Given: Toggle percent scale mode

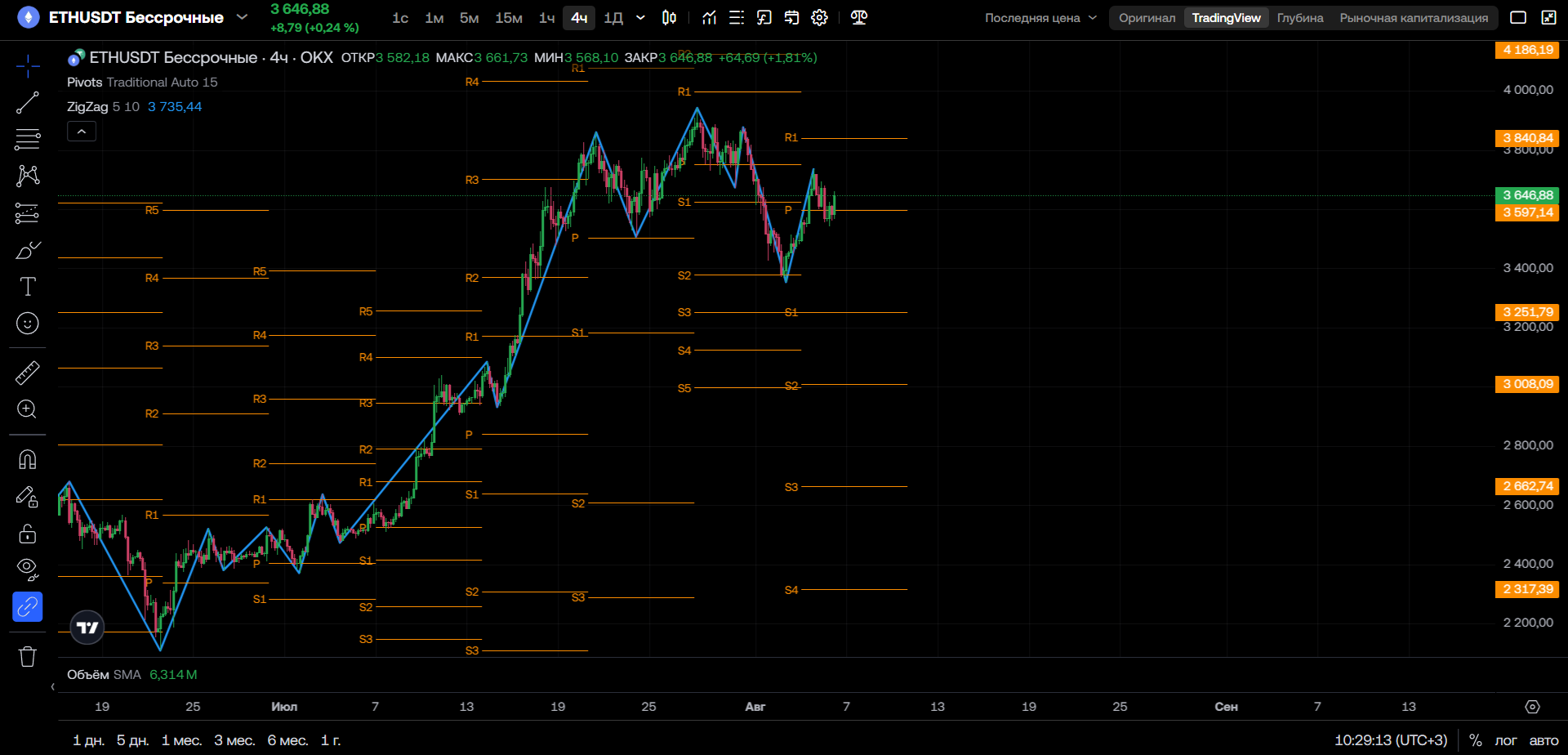Looking at the screenshot, I should click(1476, 740).
